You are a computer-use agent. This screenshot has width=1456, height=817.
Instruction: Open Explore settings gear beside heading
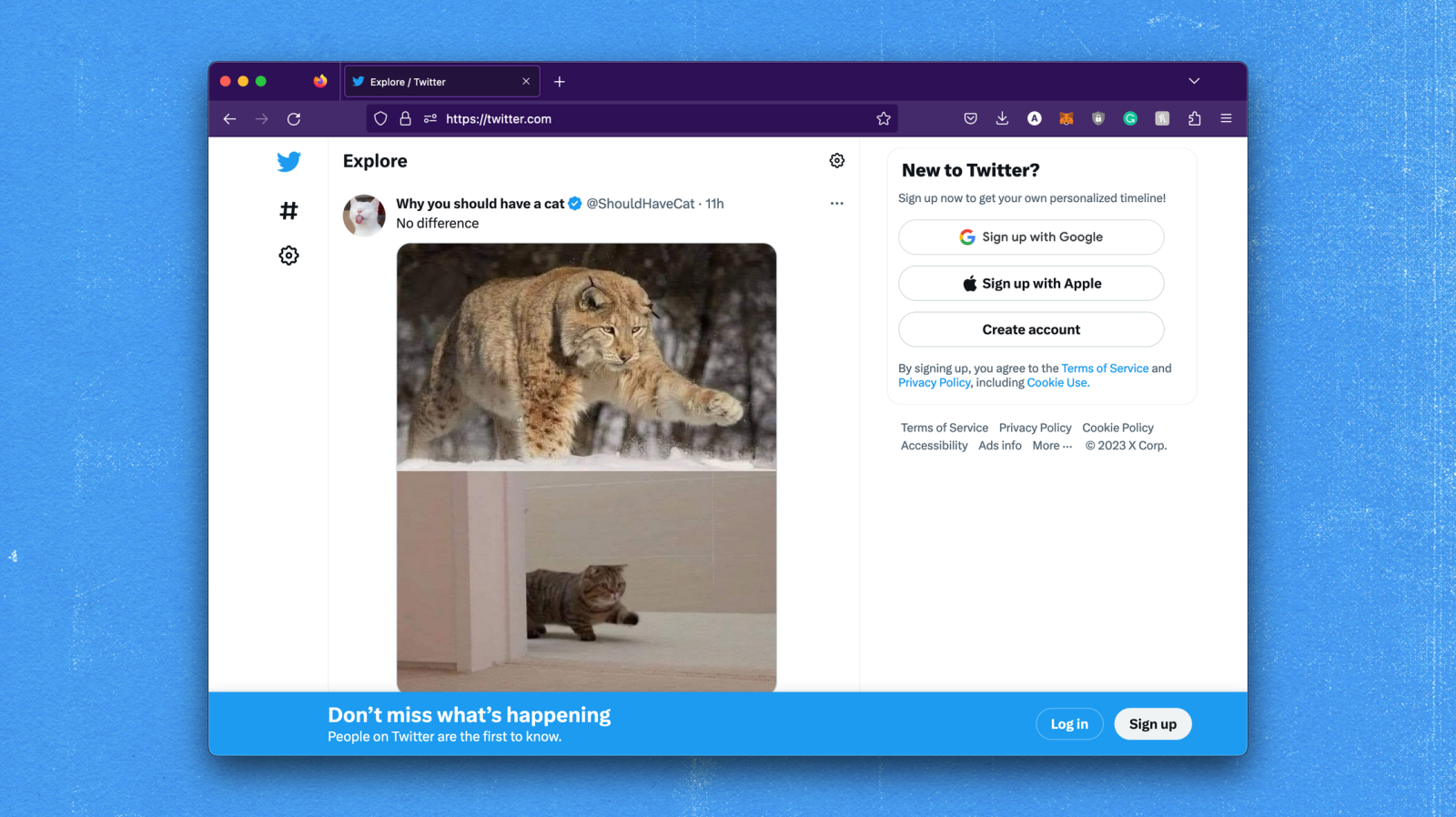836,161
